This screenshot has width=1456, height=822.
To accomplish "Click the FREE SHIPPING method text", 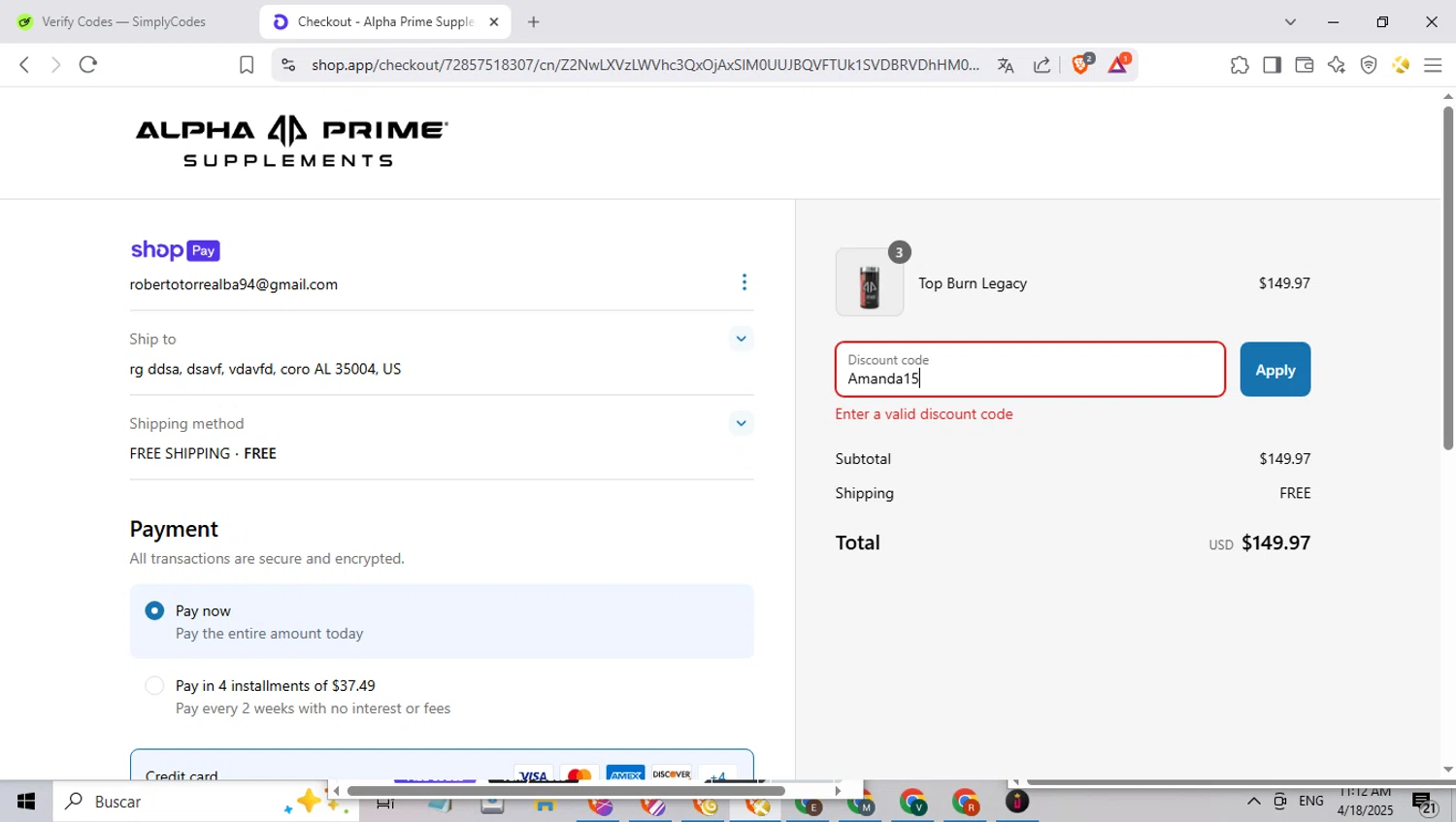I will [203, 453].
